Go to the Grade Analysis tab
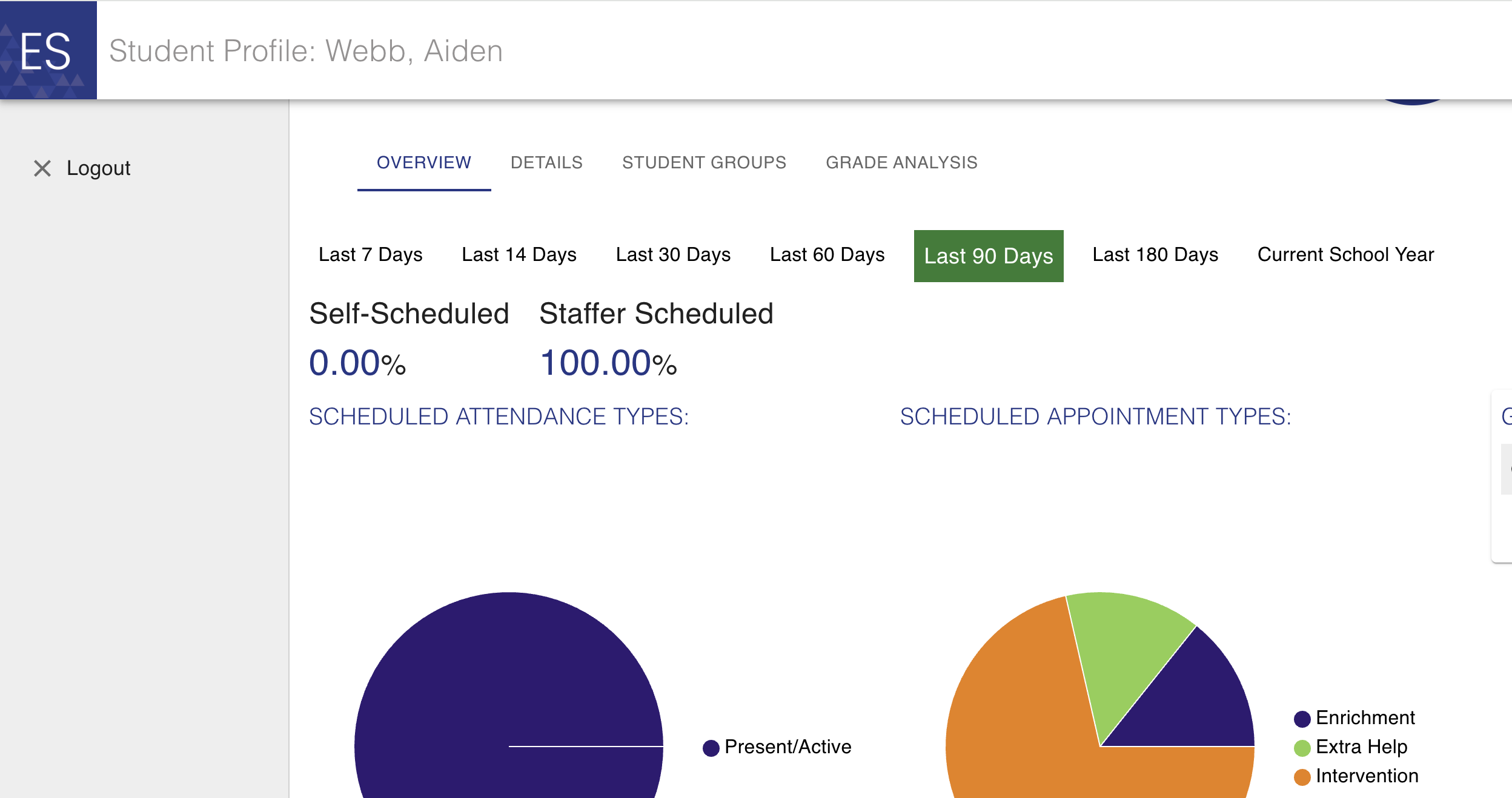The width and height of the screenshot is (1512, 798). (x=901, y=162)
